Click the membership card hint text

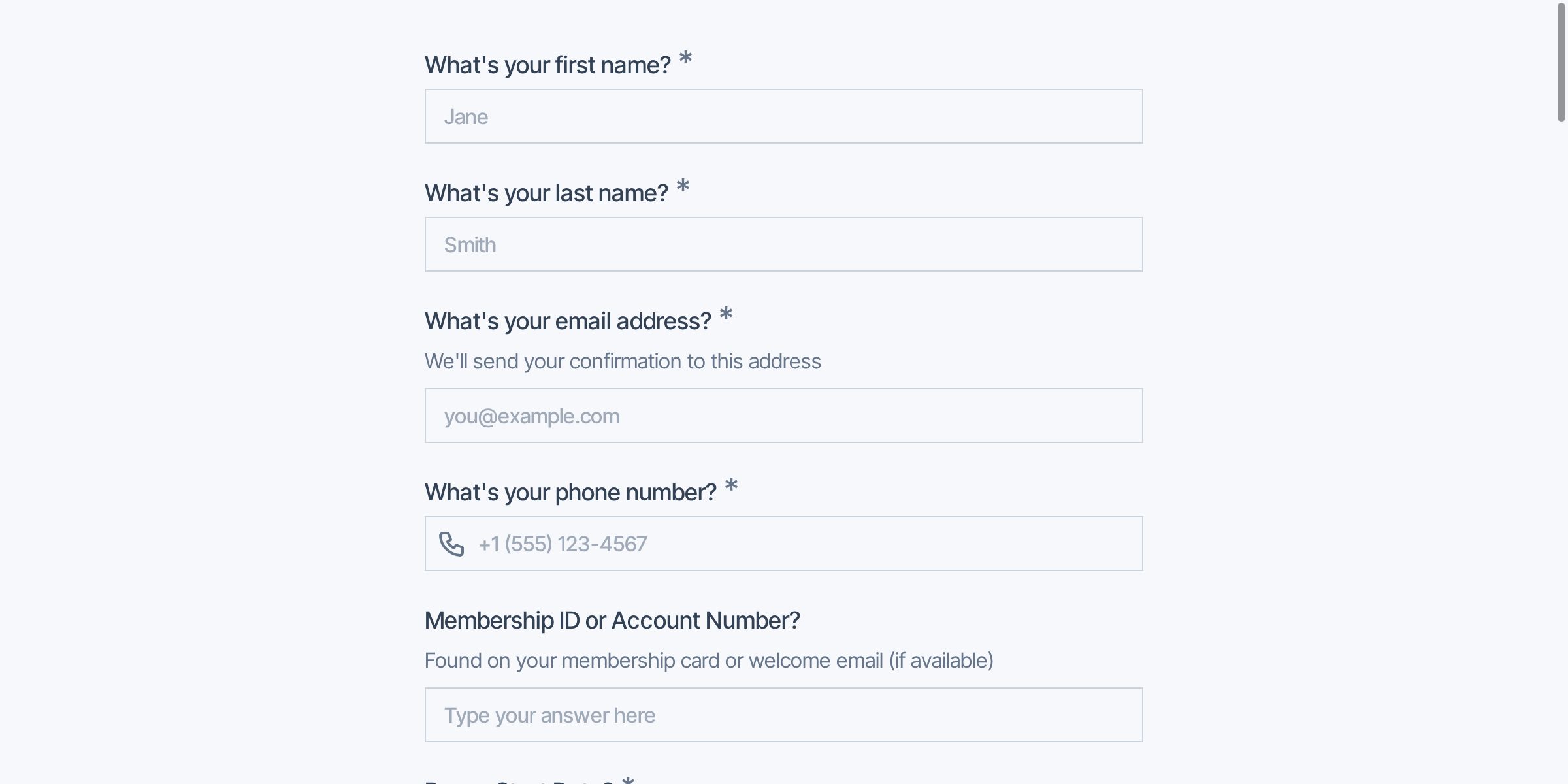[x=709, y=661]
